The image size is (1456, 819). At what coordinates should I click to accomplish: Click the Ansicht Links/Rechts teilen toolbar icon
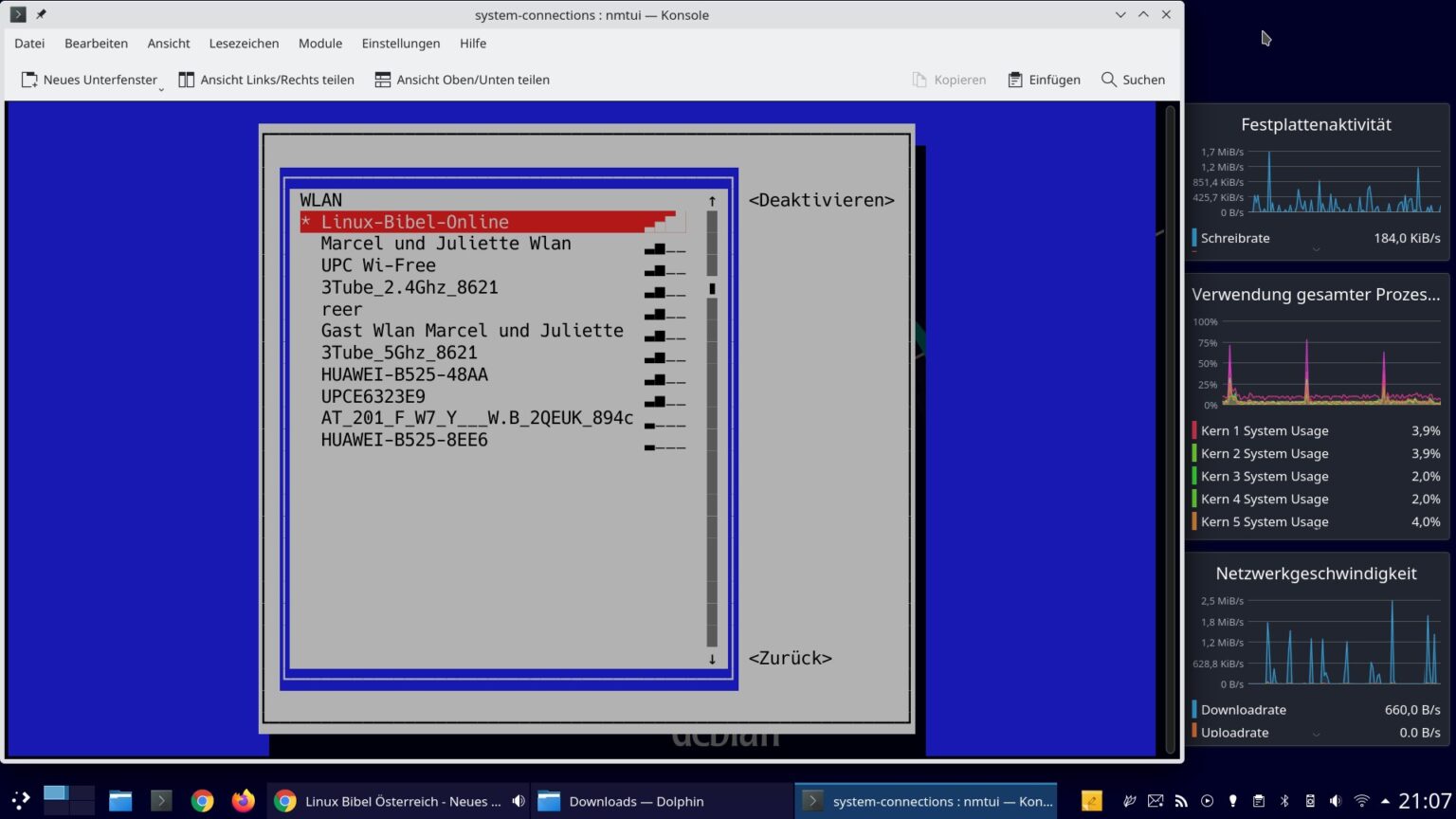pyautogui.click(x=187, y=80)
